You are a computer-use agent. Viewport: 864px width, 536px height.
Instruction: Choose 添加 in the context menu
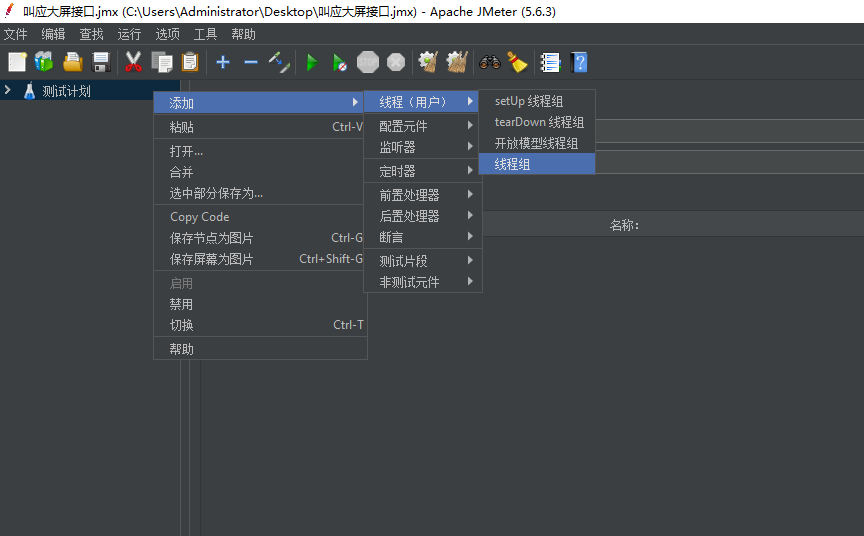[259, 103]
